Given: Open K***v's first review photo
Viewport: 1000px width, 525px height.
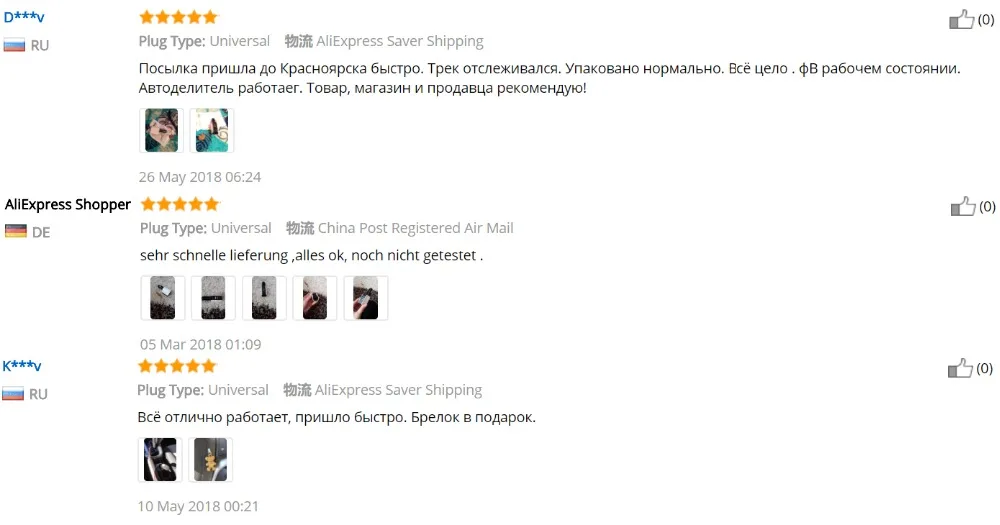Looking at the screenshot, I should click(160, 459).
